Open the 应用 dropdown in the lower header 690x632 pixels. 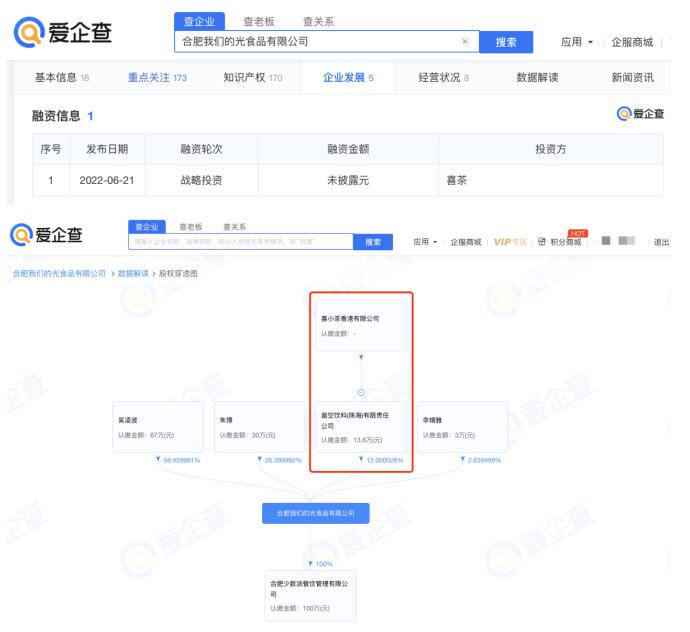[x=427, y=242]
